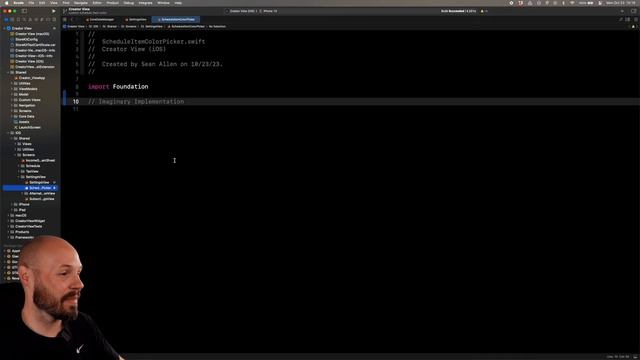Click the build warning triangle icon
The image size is (640, 360).
[x=482, y=11]
